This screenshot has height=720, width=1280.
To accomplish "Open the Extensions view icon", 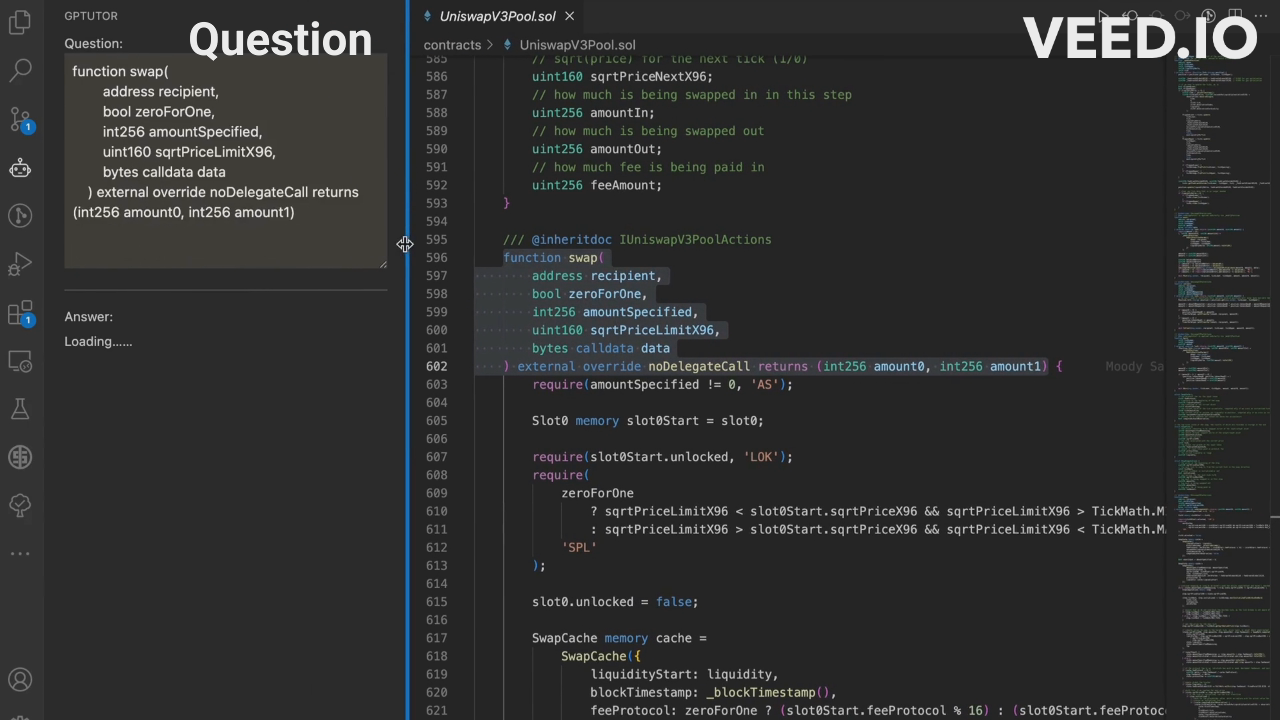I will tap(20, 314).
